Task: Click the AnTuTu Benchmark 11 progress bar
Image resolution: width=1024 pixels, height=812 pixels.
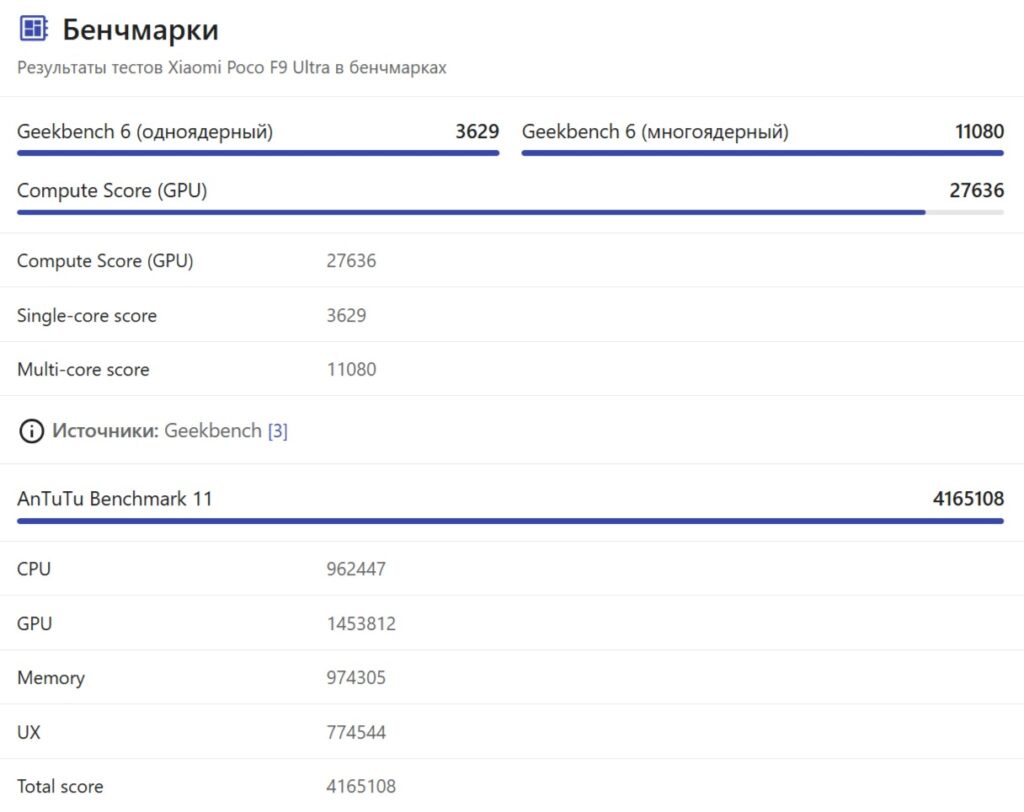Action: 510,521
